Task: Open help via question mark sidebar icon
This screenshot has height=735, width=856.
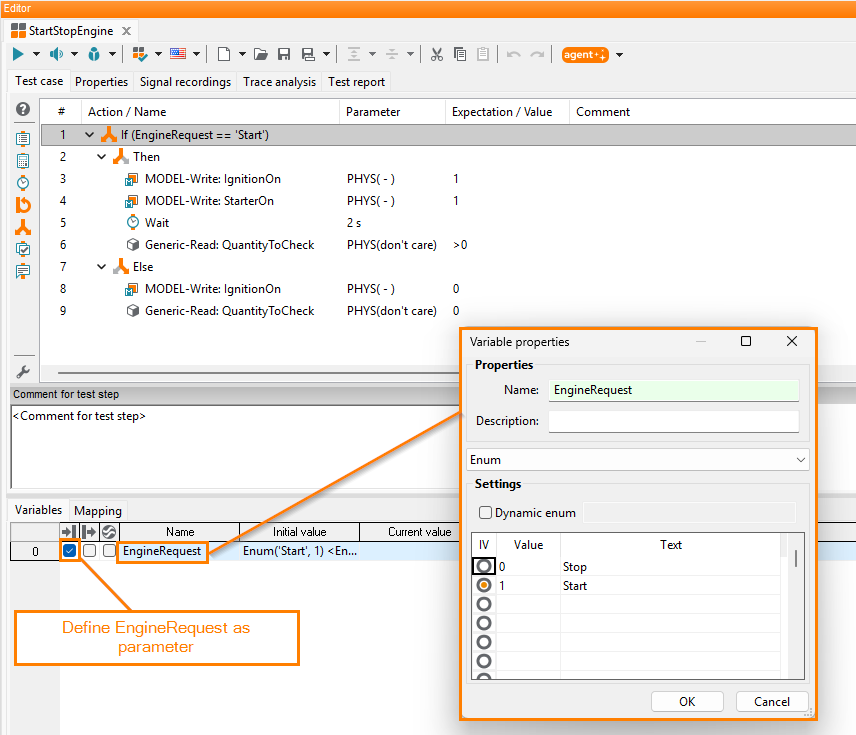Action: [23, 109]
